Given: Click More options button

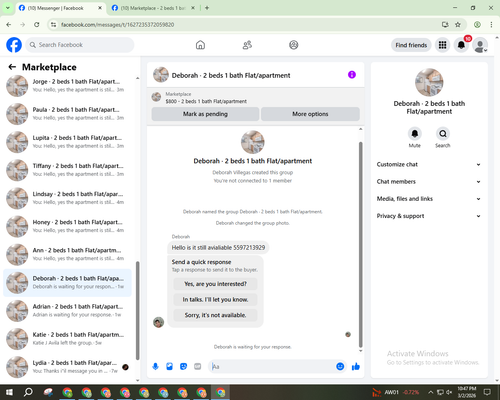Looking at the screenshot, I should (310, 114).
